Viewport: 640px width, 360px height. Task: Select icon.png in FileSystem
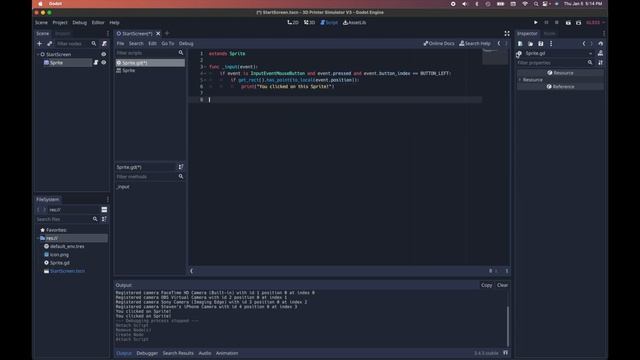60,254
